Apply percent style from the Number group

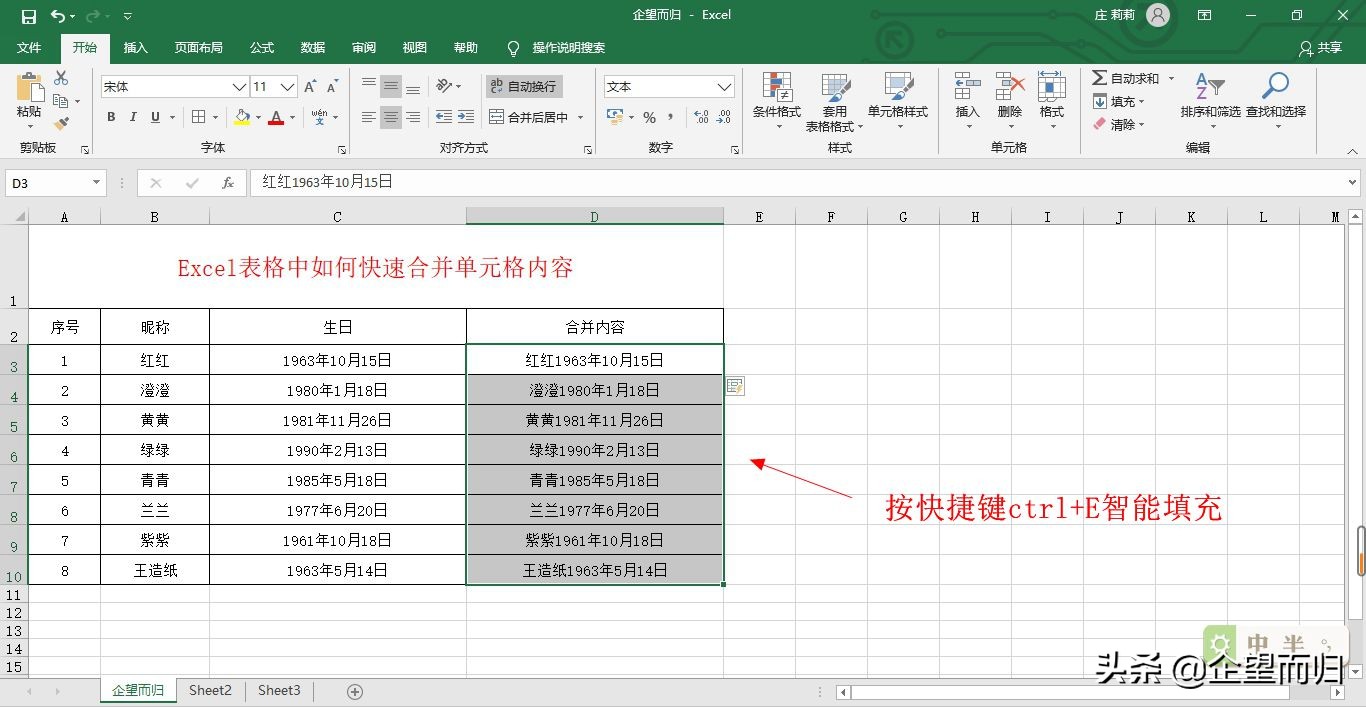(x=649, y=117)
